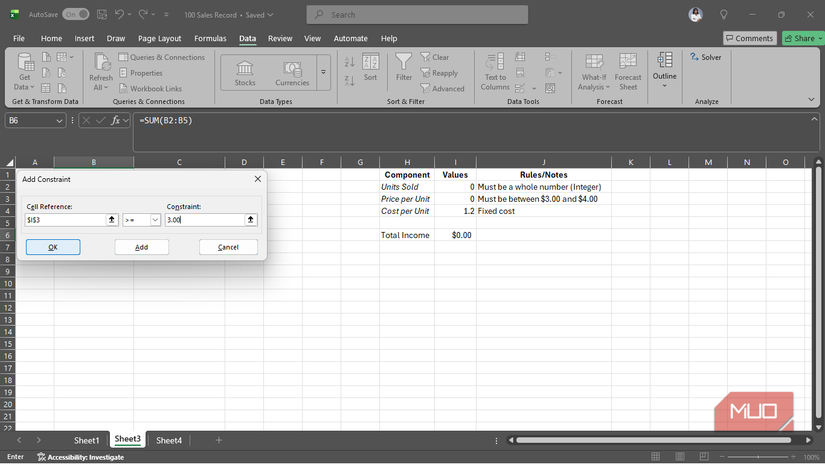Viewport: 825px width, 464px height.
Task: Click the Save icon in title bar
Action: tap(102, 15)
